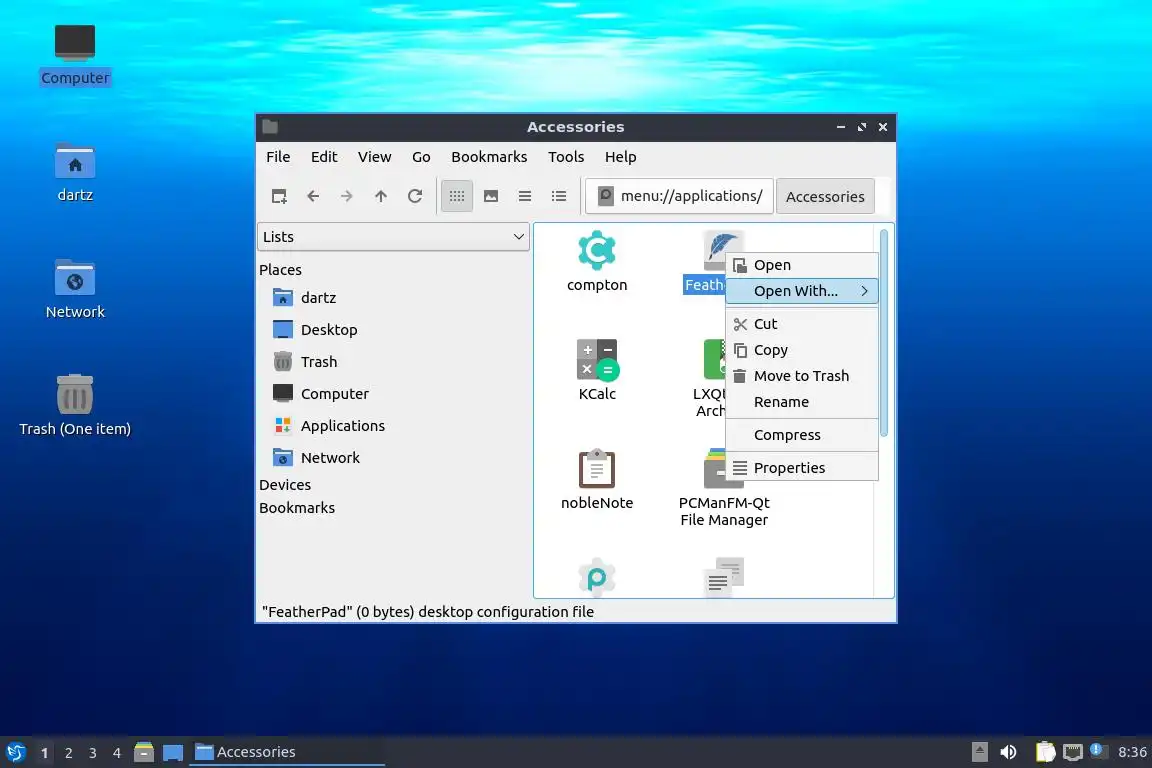Open the LXQt start menu button
The image size is (1152, 768).
tap(15, 752)
